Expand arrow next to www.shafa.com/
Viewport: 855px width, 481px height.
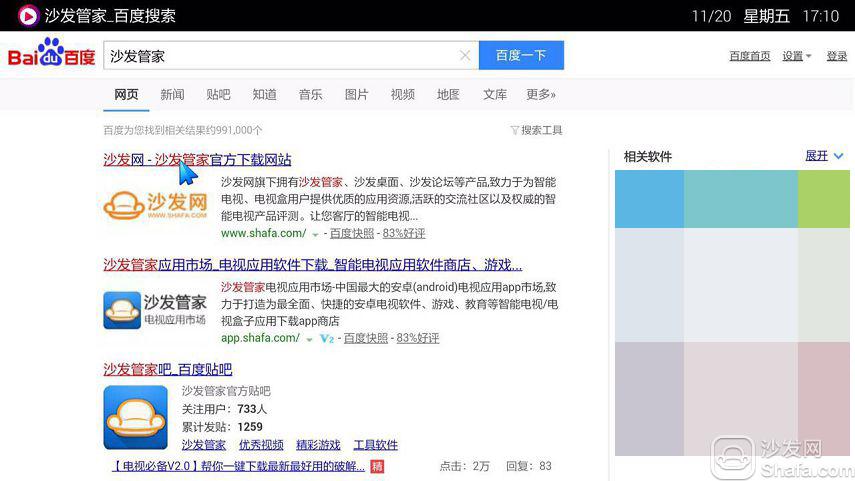coord(315,235)
